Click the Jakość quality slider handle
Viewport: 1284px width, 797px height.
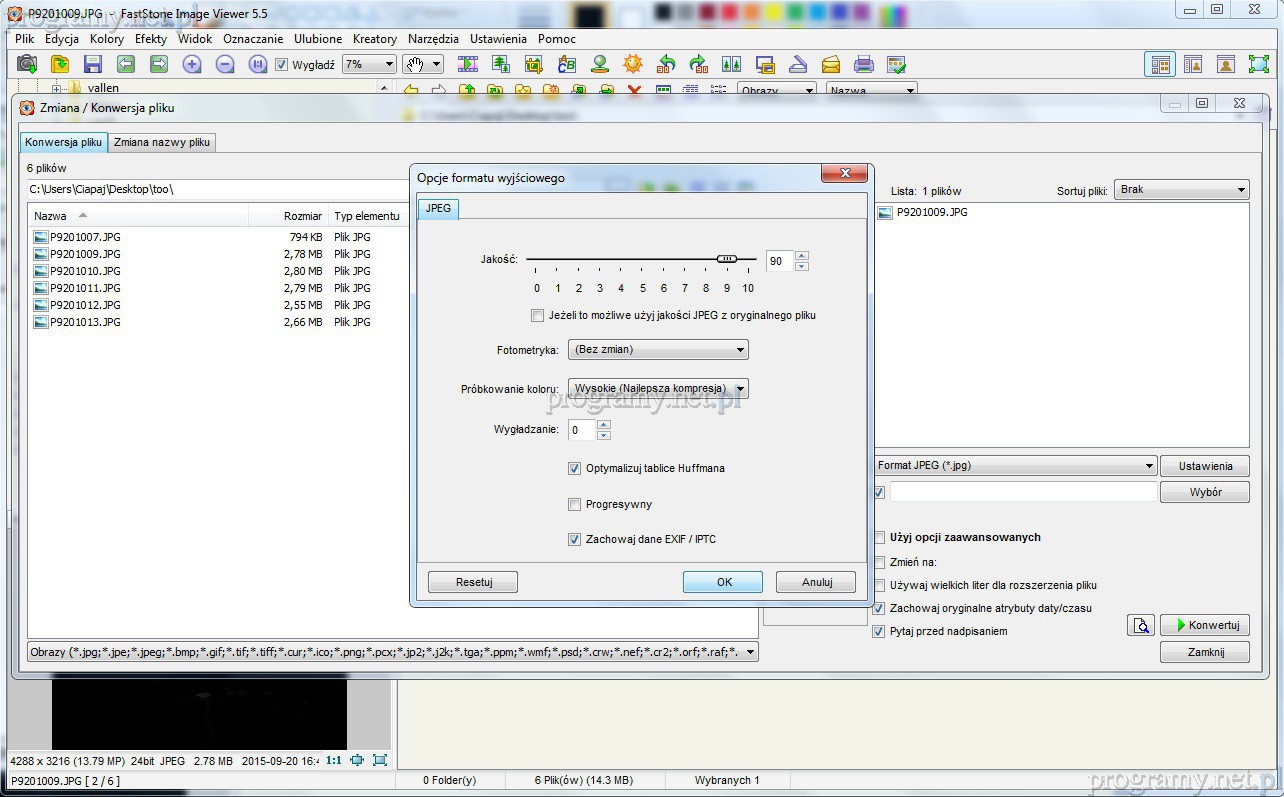[x=727, y=259]
